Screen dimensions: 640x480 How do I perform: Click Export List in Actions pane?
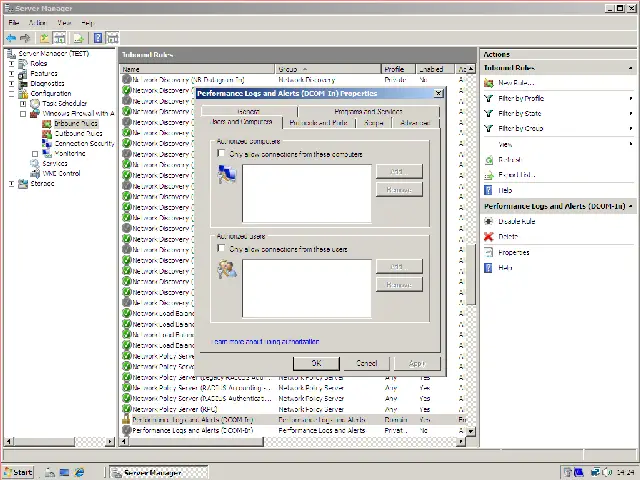[x=516, y=175]
